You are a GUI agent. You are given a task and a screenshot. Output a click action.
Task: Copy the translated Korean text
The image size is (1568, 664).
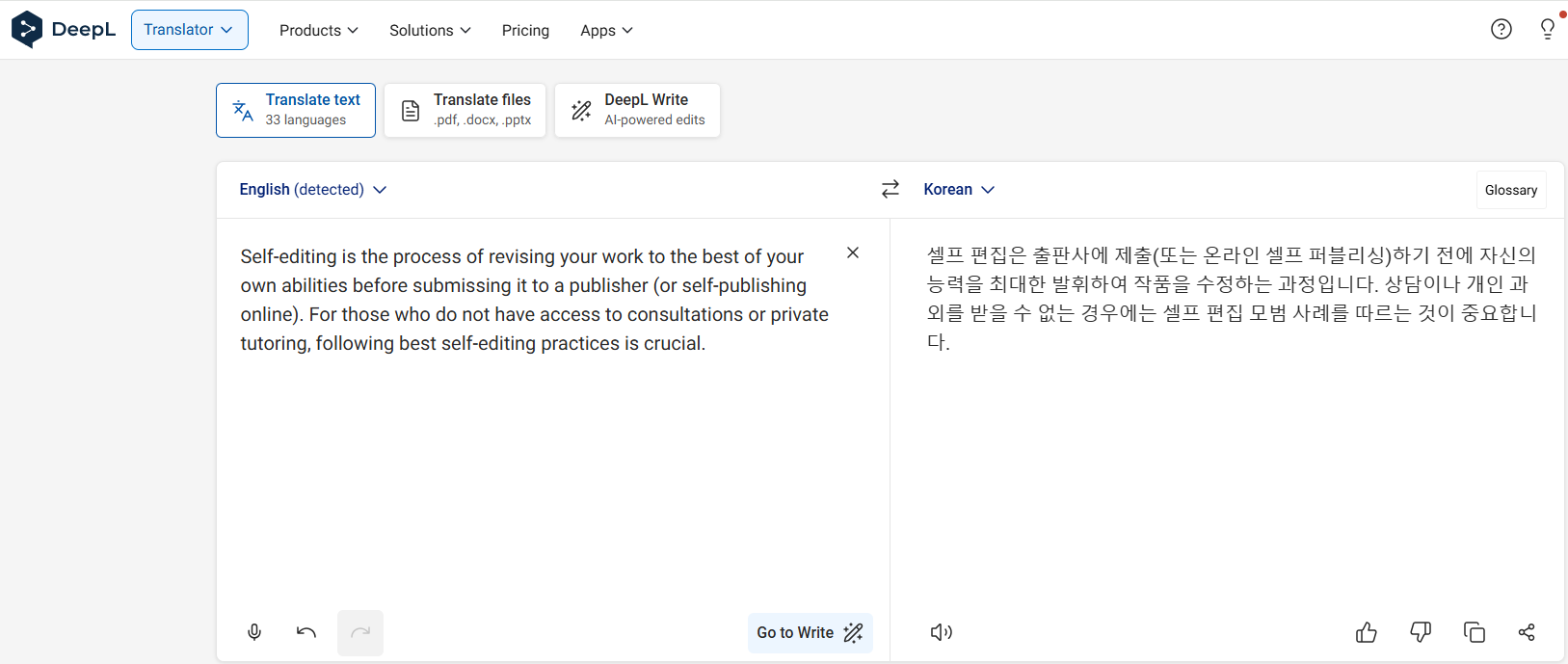(1474, 632)
